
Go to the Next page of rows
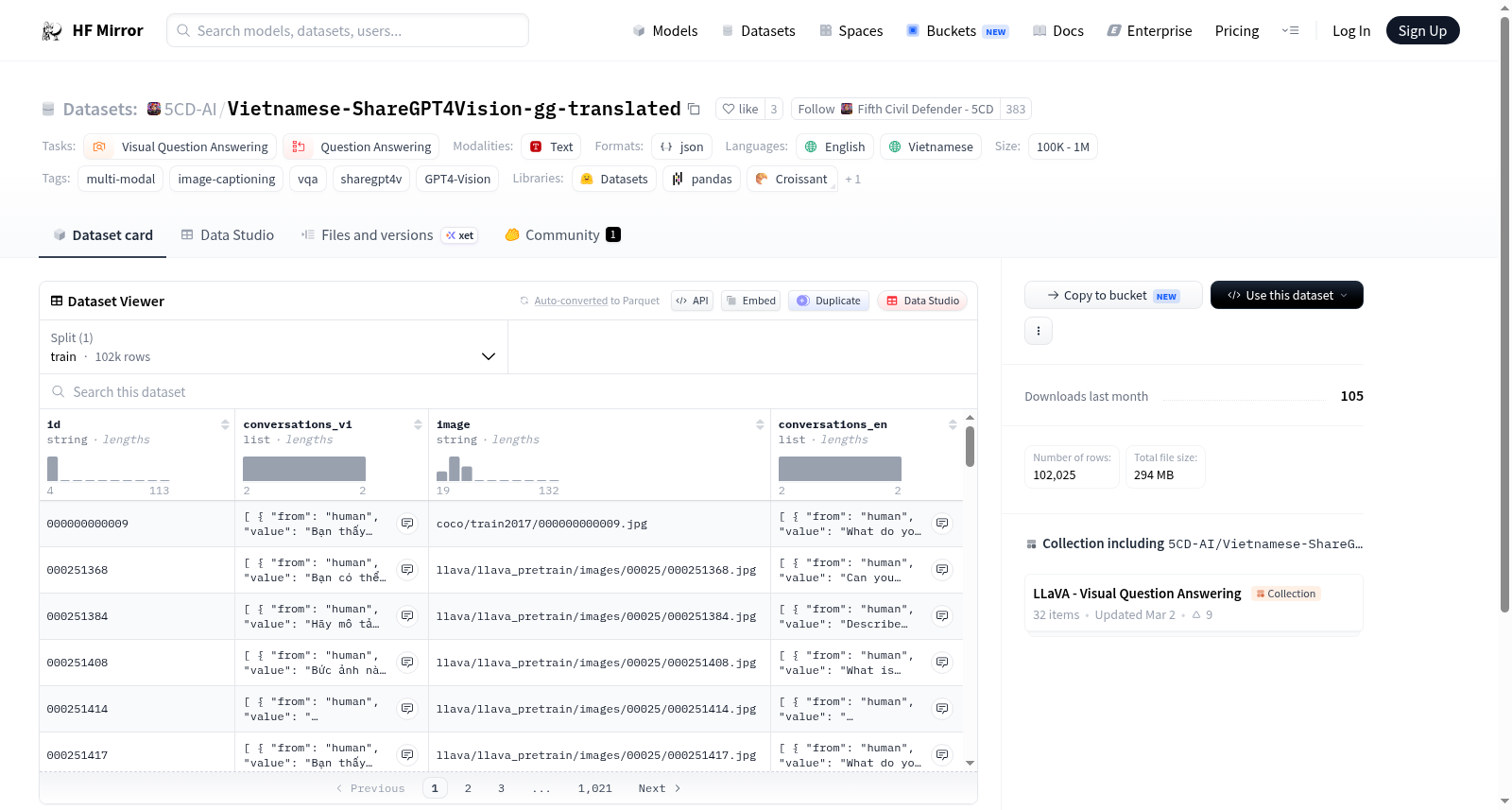tap(660, 788)
